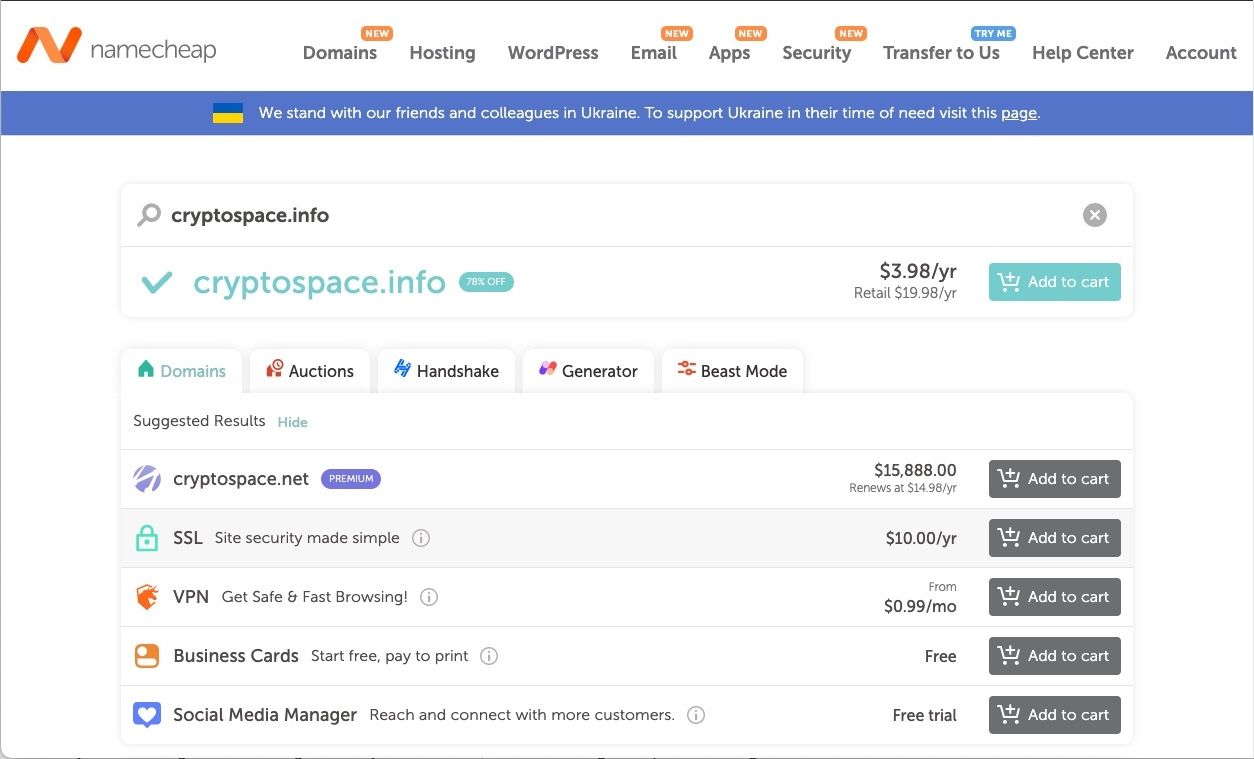Click the SSL padlock icon
The width and height of the screenshot is (1254, 759).
146,537
